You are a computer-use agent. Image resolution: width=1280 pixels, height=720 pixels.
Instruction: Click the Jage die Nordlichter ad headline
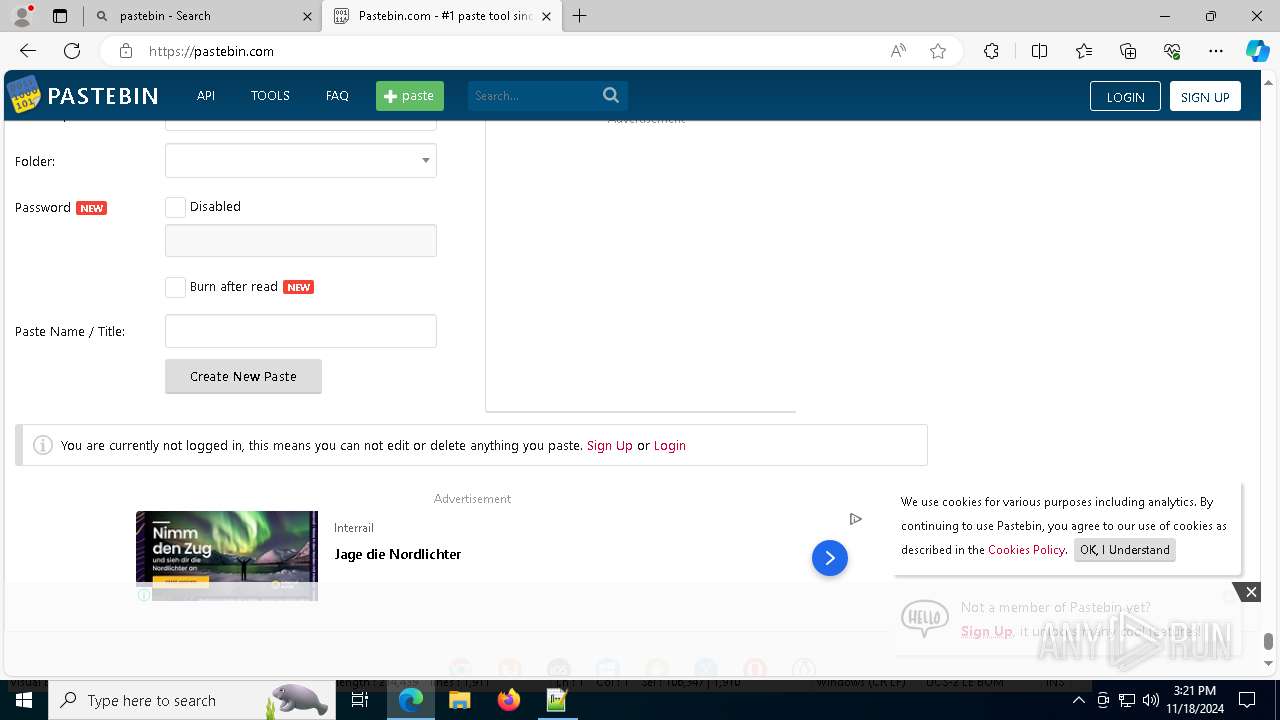397,554
